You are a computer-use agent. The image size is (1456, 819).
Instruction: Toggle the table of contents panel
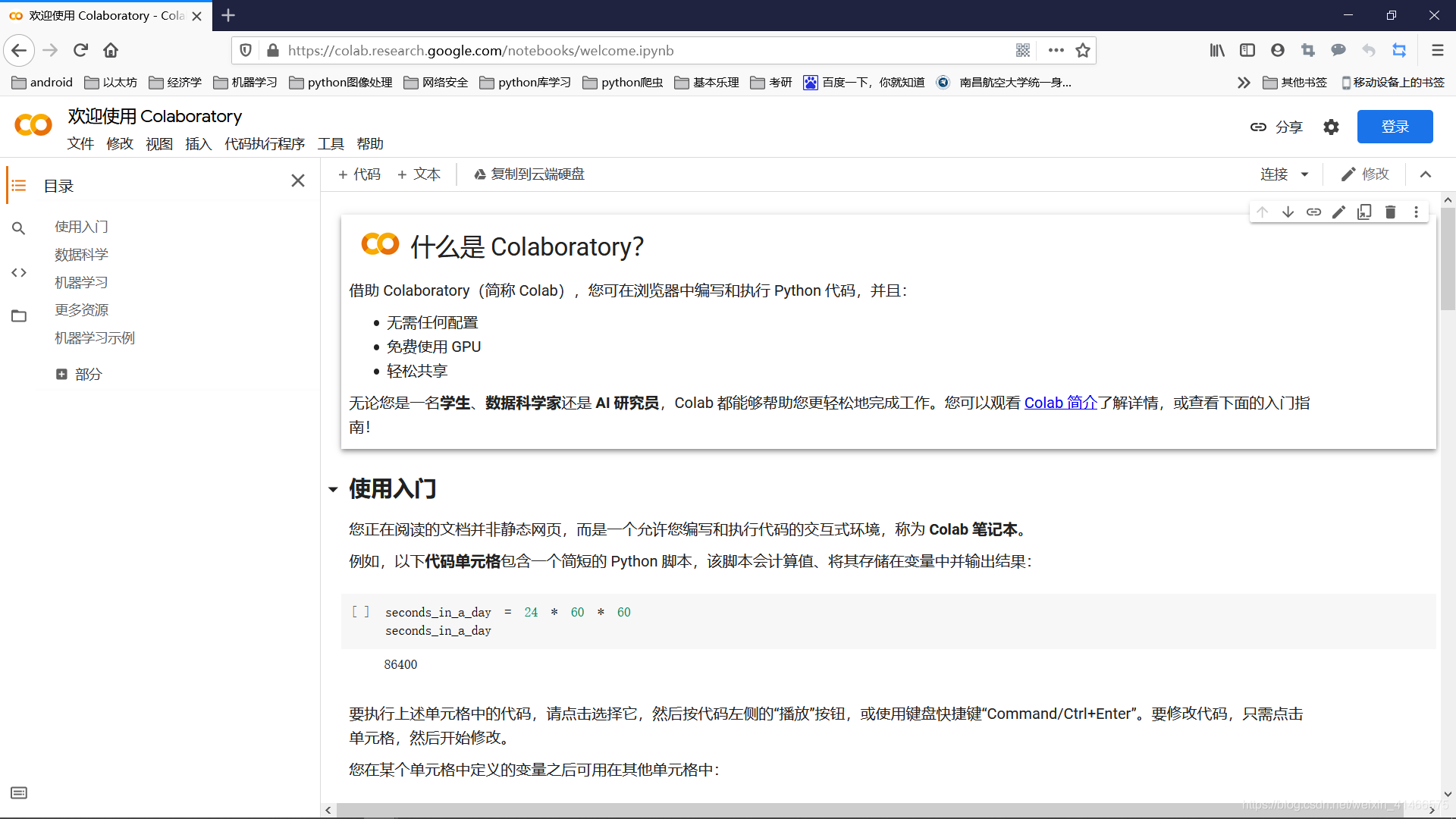(18, 184)
